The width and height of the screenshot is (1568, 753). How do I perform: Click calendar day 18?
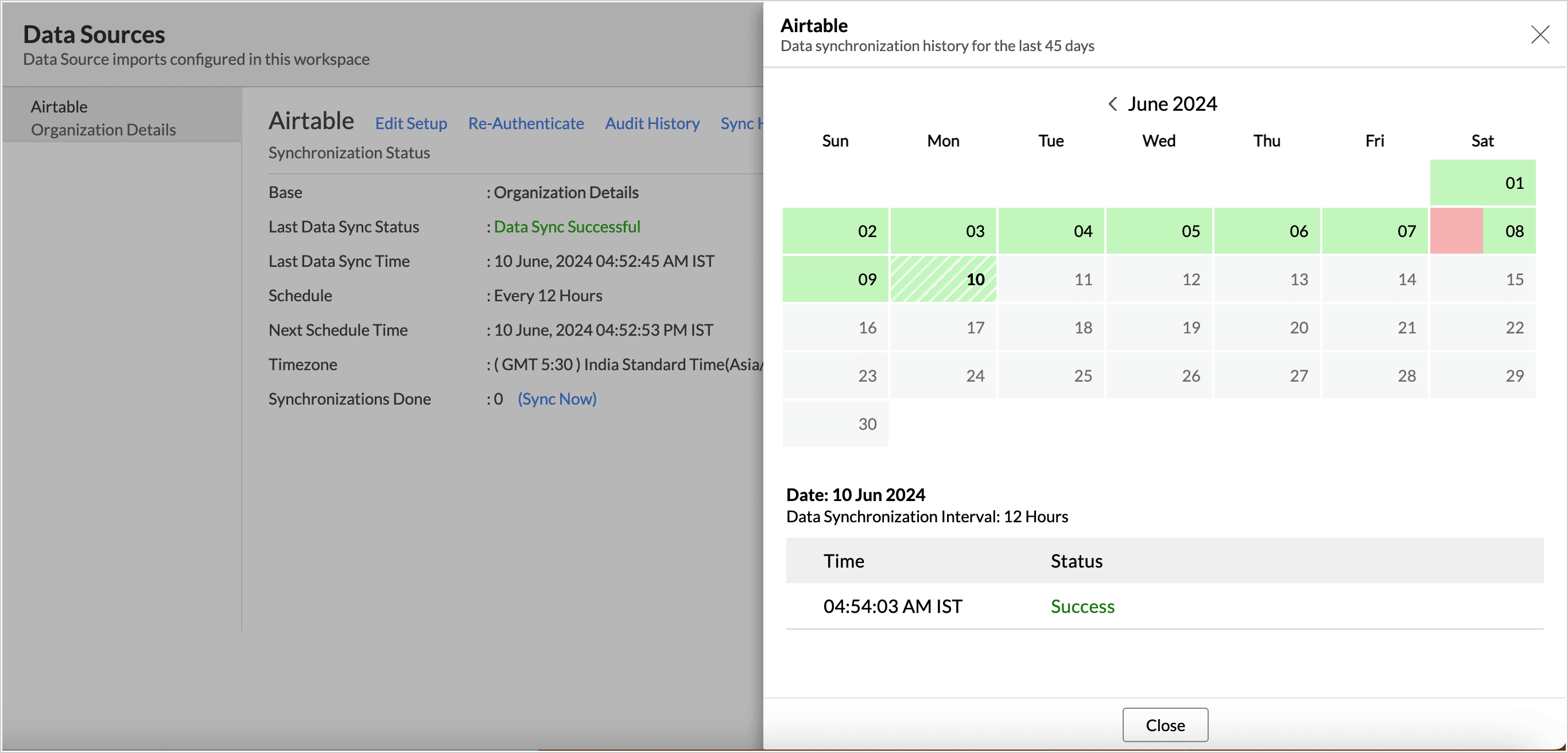(1051, 327)
